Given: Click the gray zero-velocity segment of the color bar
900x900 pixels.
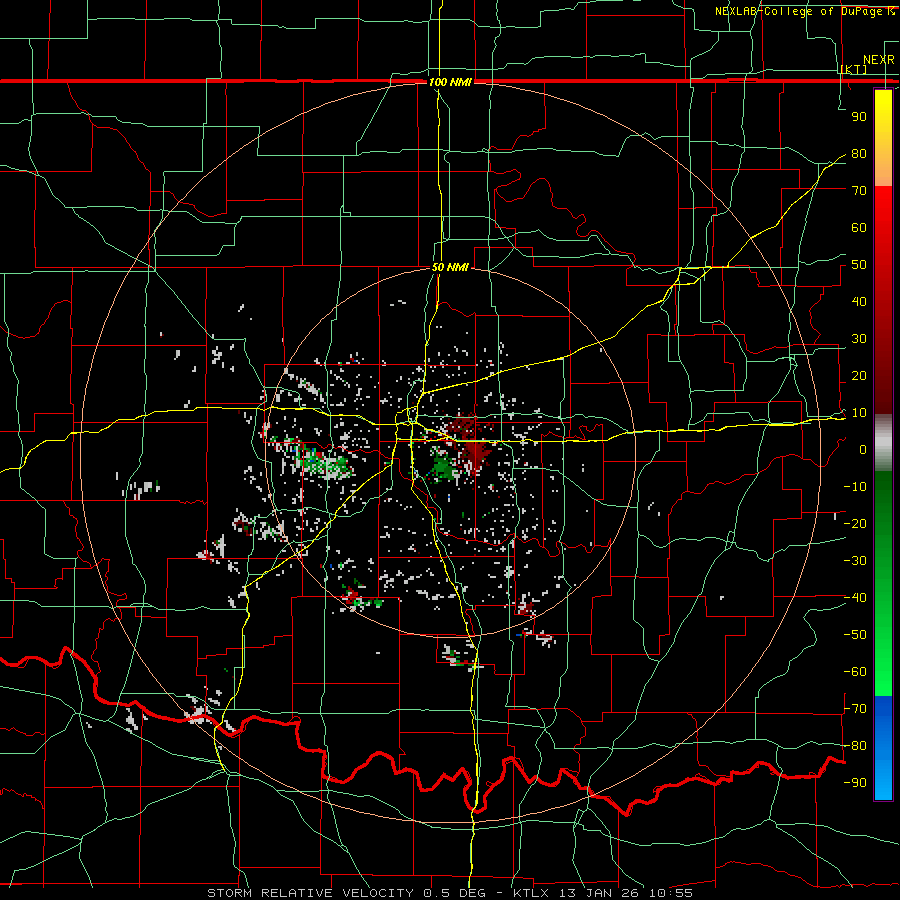Looking at the screenshot, I should point(883,443).
